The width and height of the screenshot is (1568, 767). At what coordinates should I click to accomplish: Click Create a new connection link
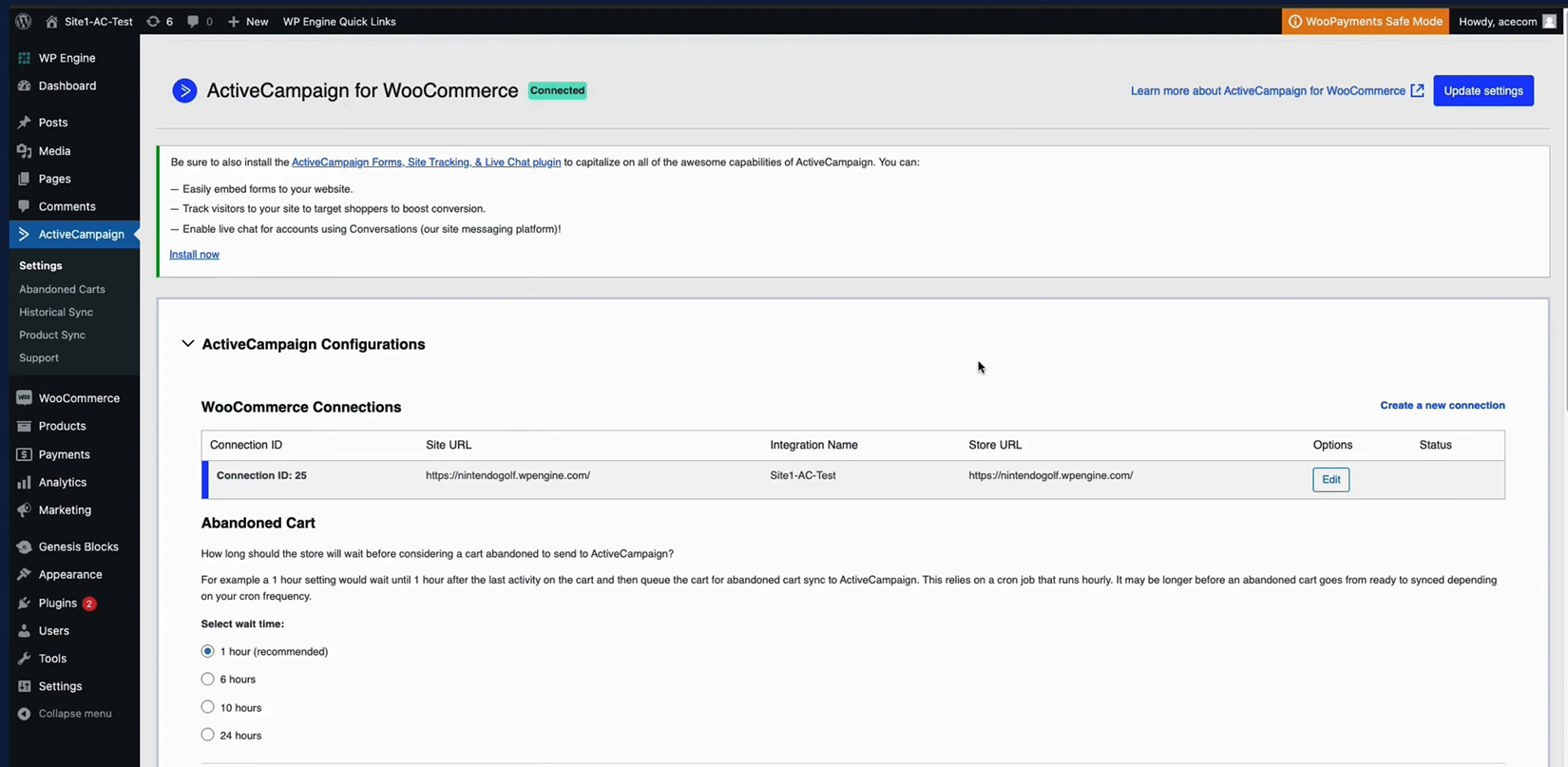(x=1443, y=405)
